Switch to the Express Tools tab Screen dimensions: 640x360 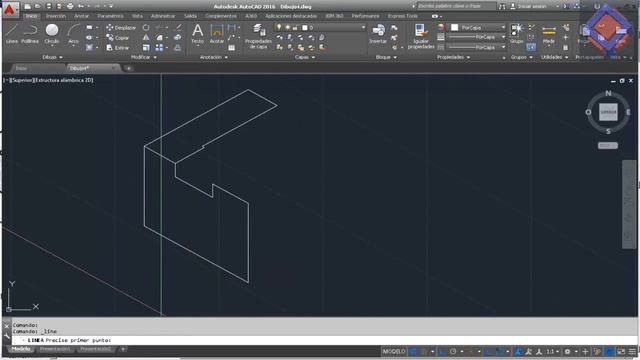coord(402,16)
